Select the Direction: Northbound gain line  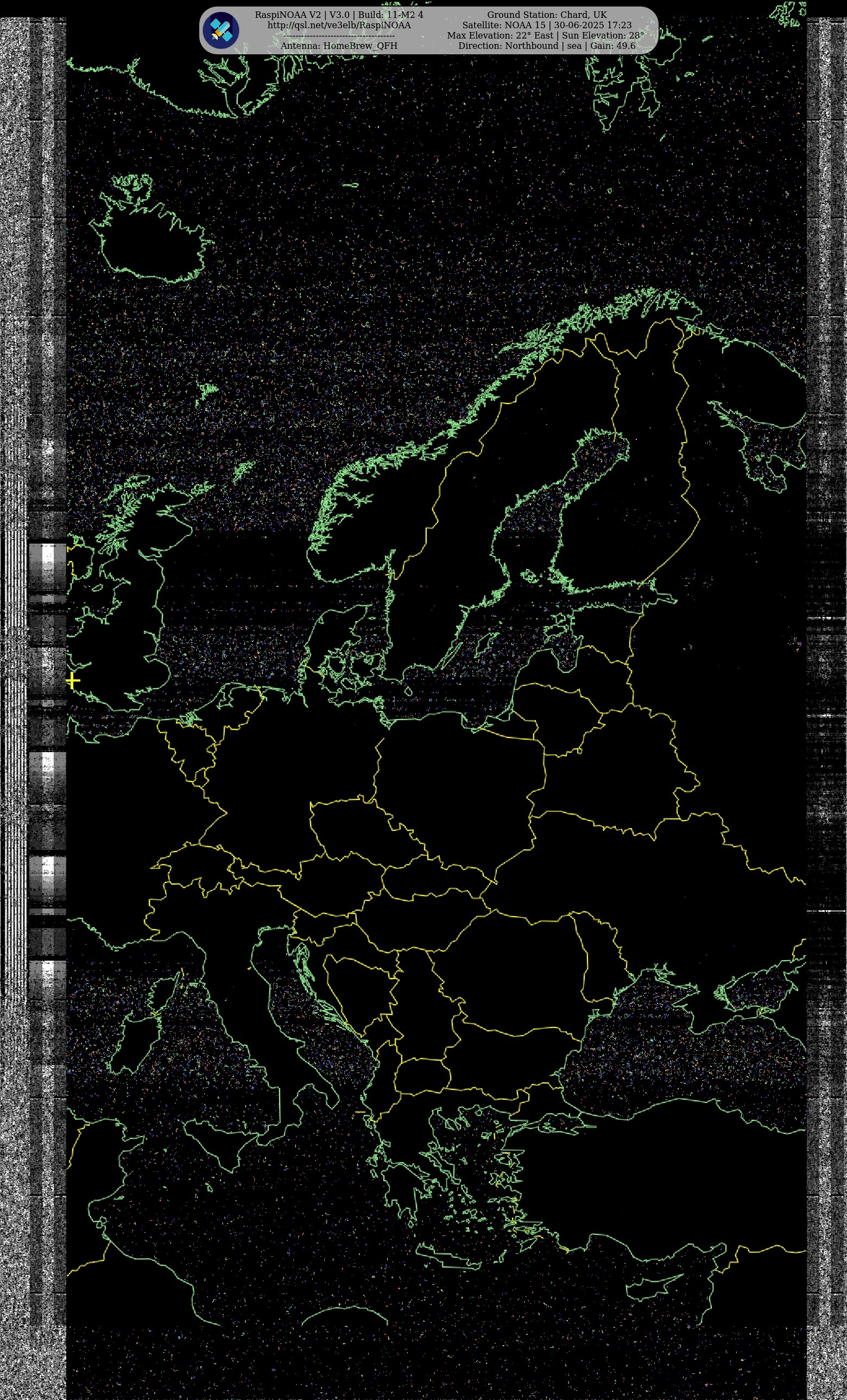pyautogui.click(x=547, y=46)
